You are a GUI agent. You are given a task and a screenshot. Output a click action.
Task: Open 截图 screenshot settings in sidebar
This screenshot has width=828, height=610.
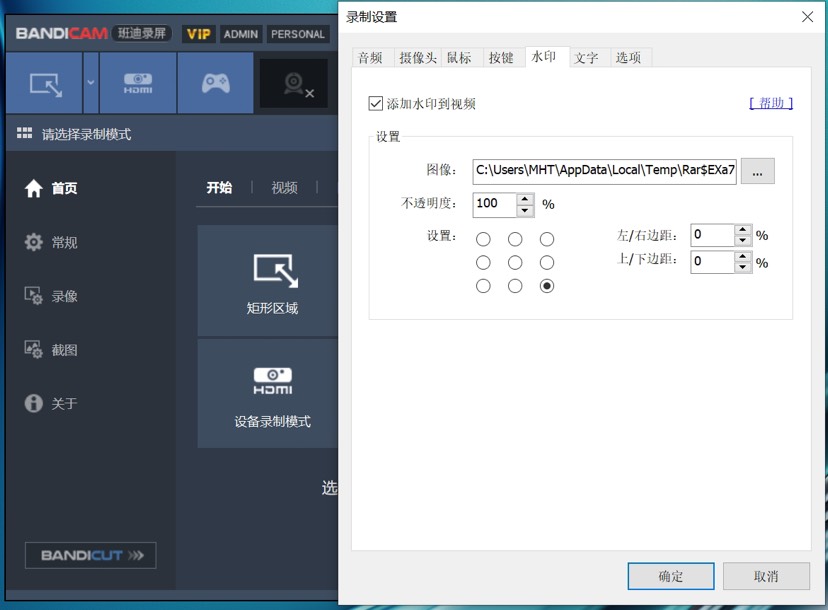51,350
